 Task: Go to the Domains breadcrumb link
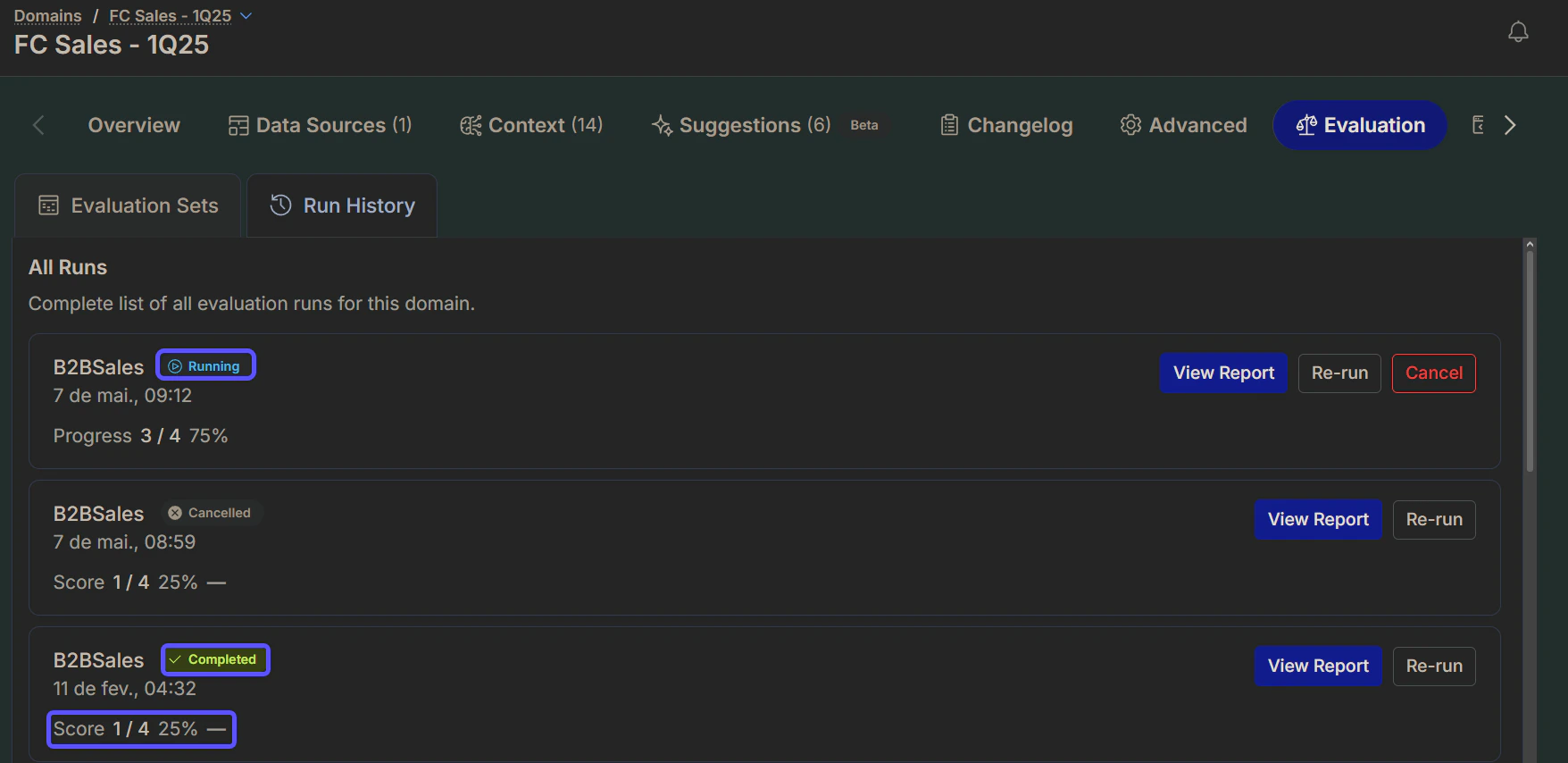pos(47,16)
